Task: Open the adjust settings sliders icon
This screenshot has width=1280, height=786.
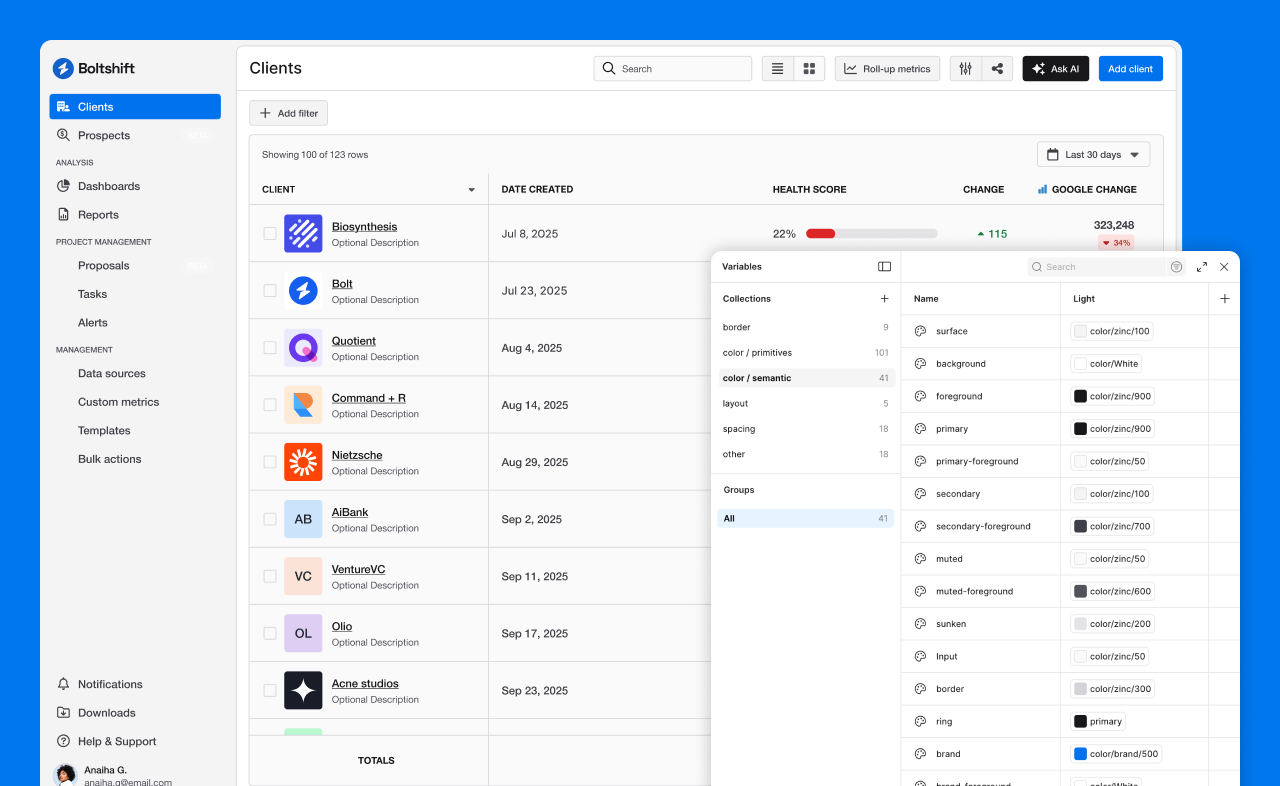Action: [x=965, y=69]
